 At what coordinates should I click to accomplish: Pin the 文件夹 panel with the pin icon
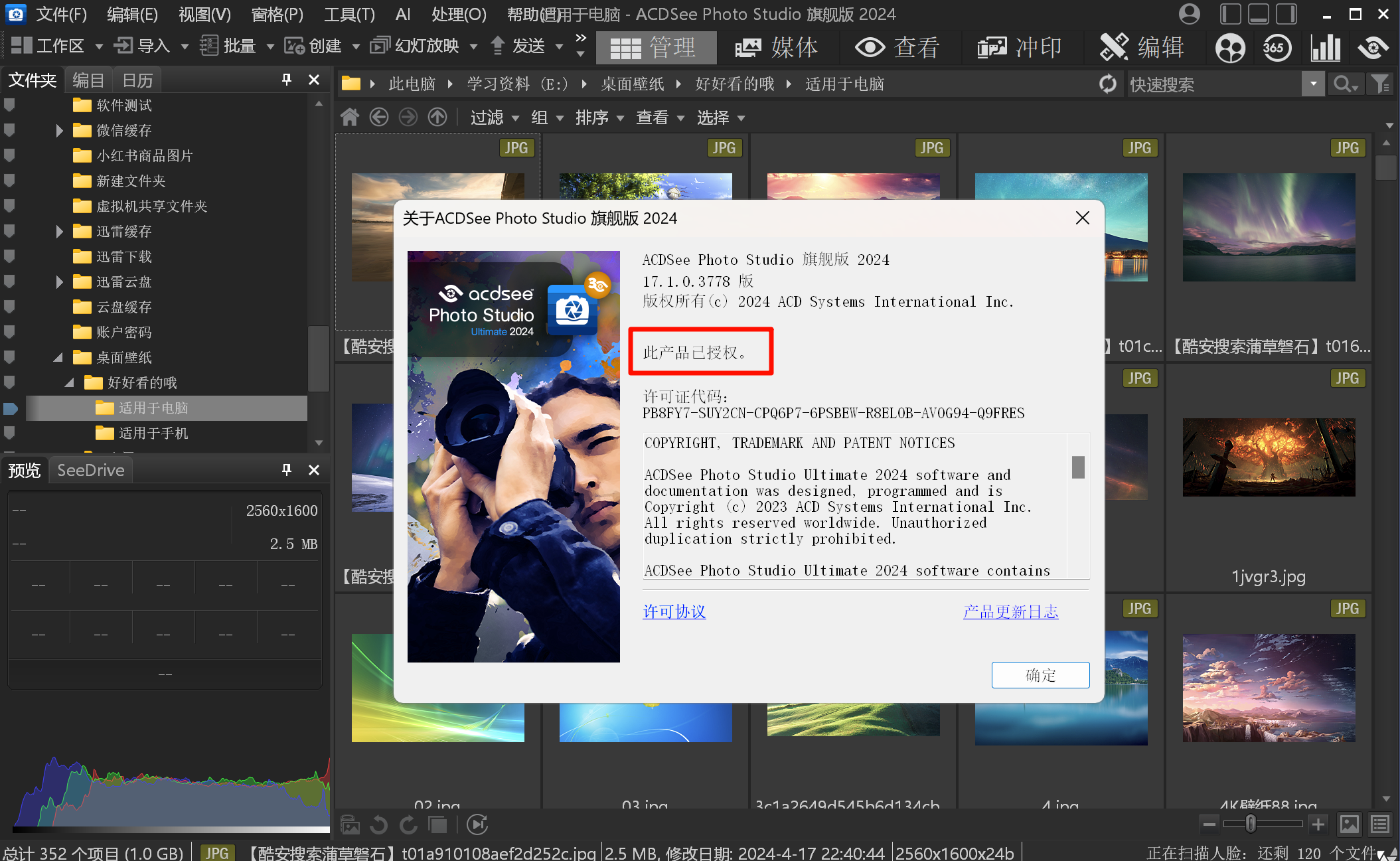pyautogui.click(x=285, y=79)
